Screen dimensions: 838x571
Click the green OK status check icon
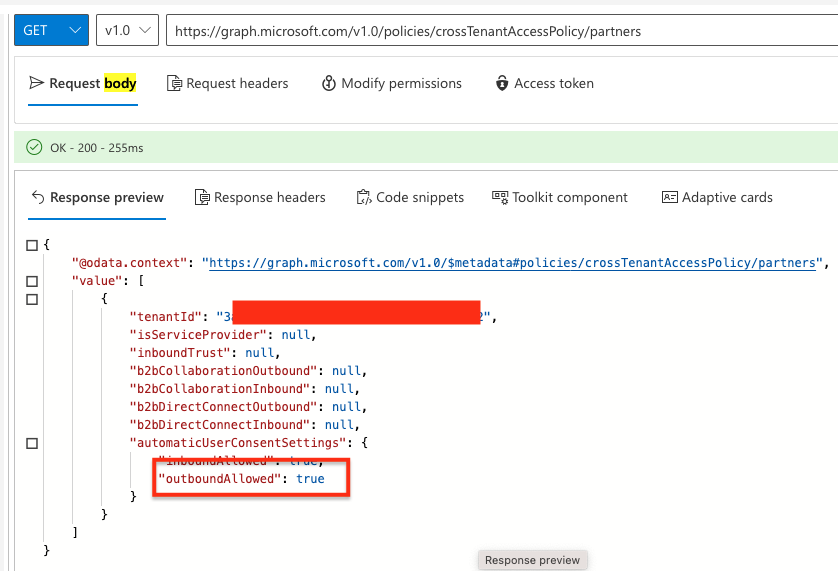[x=35, y=148]
